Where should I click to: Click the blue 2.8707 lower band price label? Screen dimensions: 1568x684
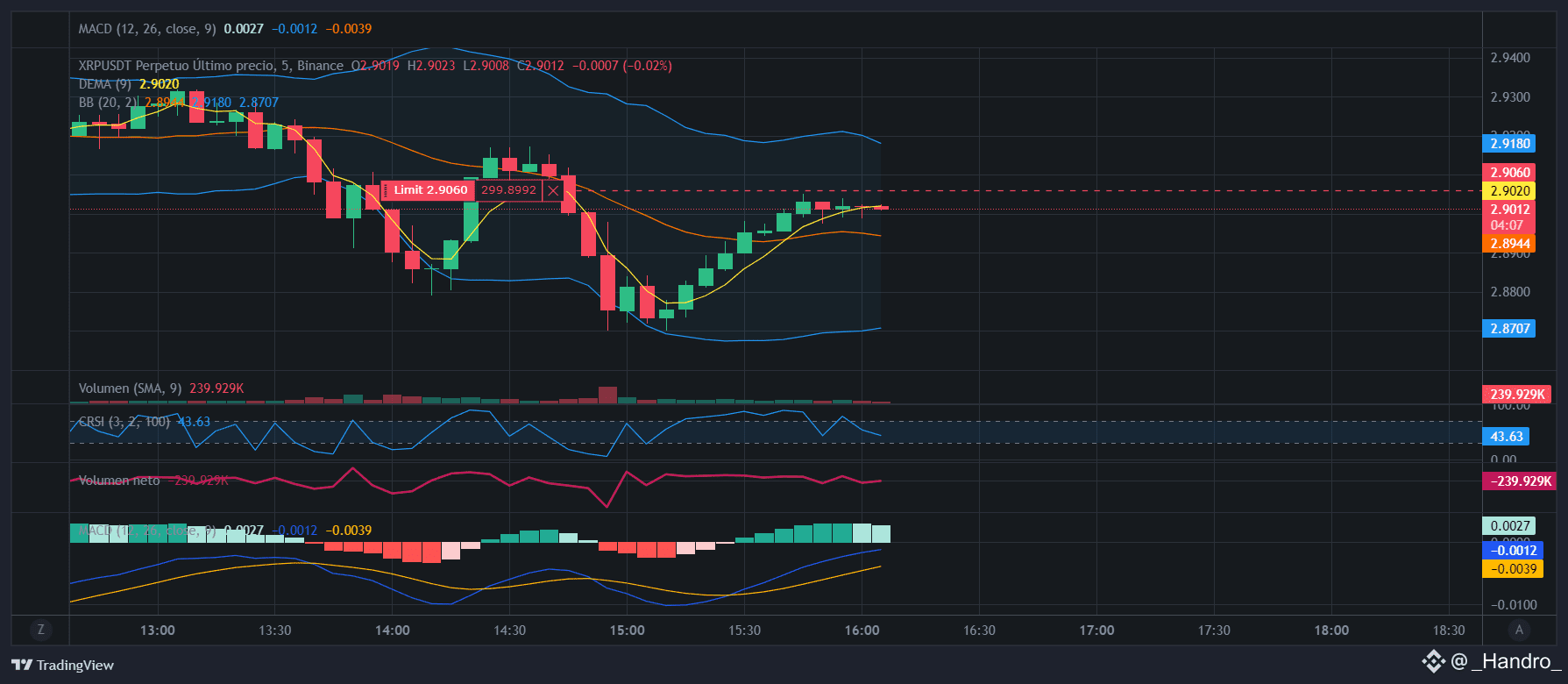point(1508,329)
